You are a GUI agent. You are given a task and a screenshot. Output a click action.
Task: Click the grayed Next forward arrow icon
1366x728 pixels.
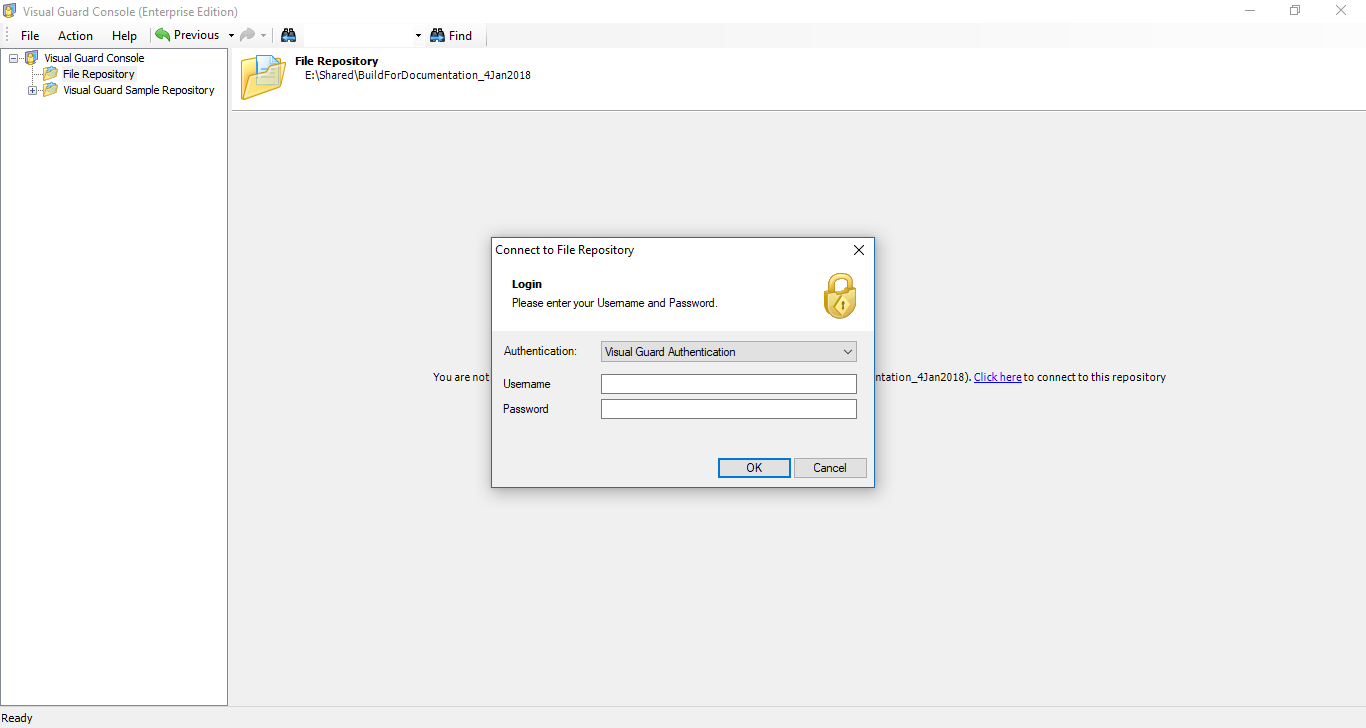[246, 34]
